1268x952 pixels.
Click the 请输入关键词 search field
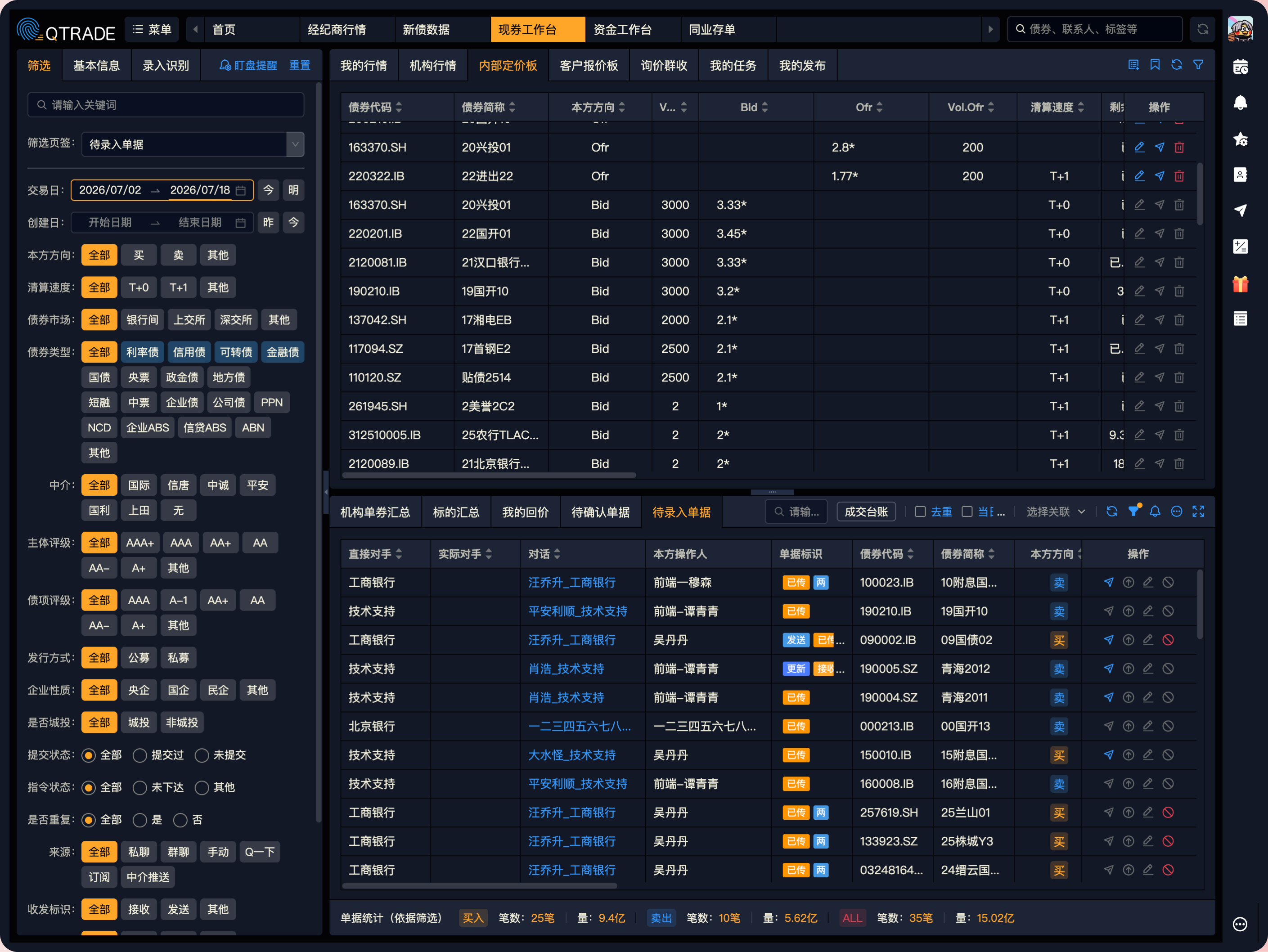(166, 105)
